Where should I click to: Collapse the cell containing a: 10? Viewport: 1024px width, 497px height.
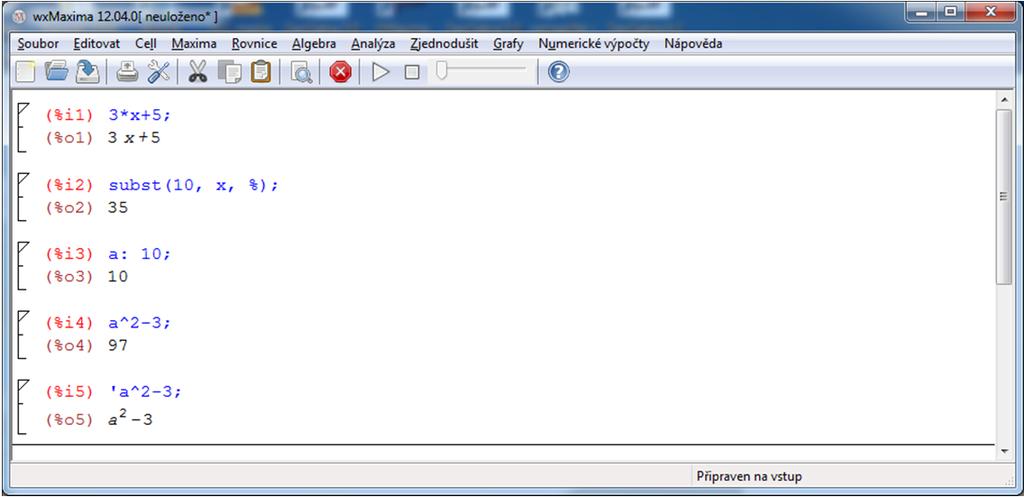pyautogui.click(x=23, y=248)
